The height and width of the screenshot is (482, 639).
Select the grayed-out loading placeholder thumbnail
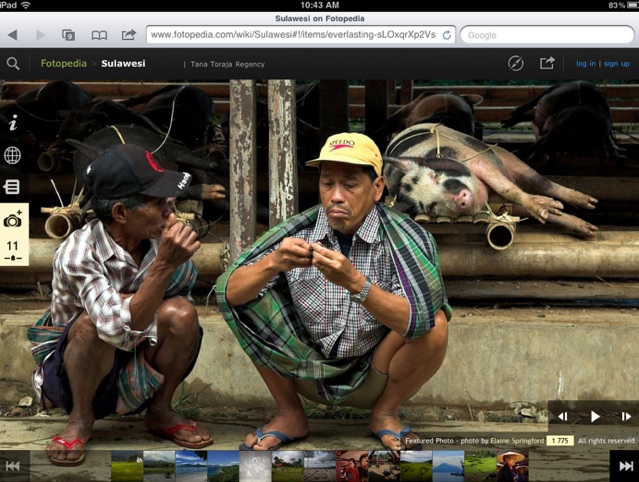point(255,466)
